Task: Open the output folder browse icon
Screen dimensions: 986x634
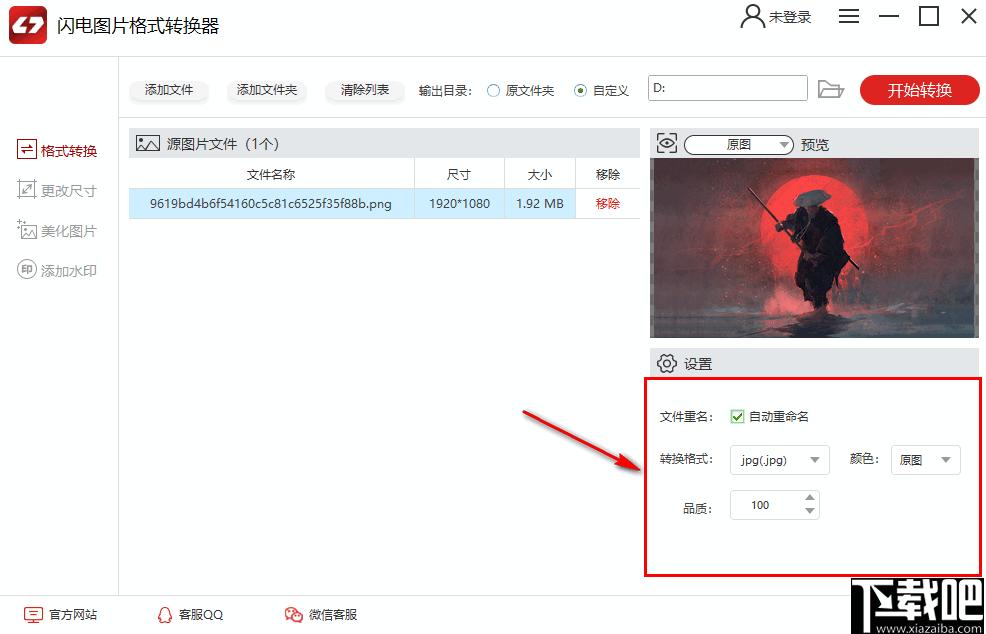Action: [831, 89]
